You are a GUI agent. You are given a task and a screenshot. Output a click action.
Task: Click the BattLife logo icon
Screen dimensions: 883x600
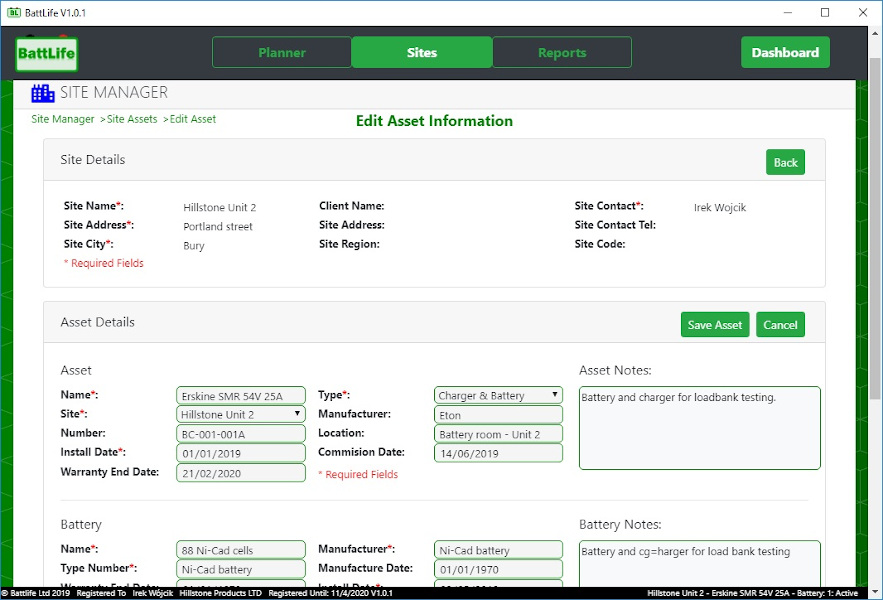point(46,53)
